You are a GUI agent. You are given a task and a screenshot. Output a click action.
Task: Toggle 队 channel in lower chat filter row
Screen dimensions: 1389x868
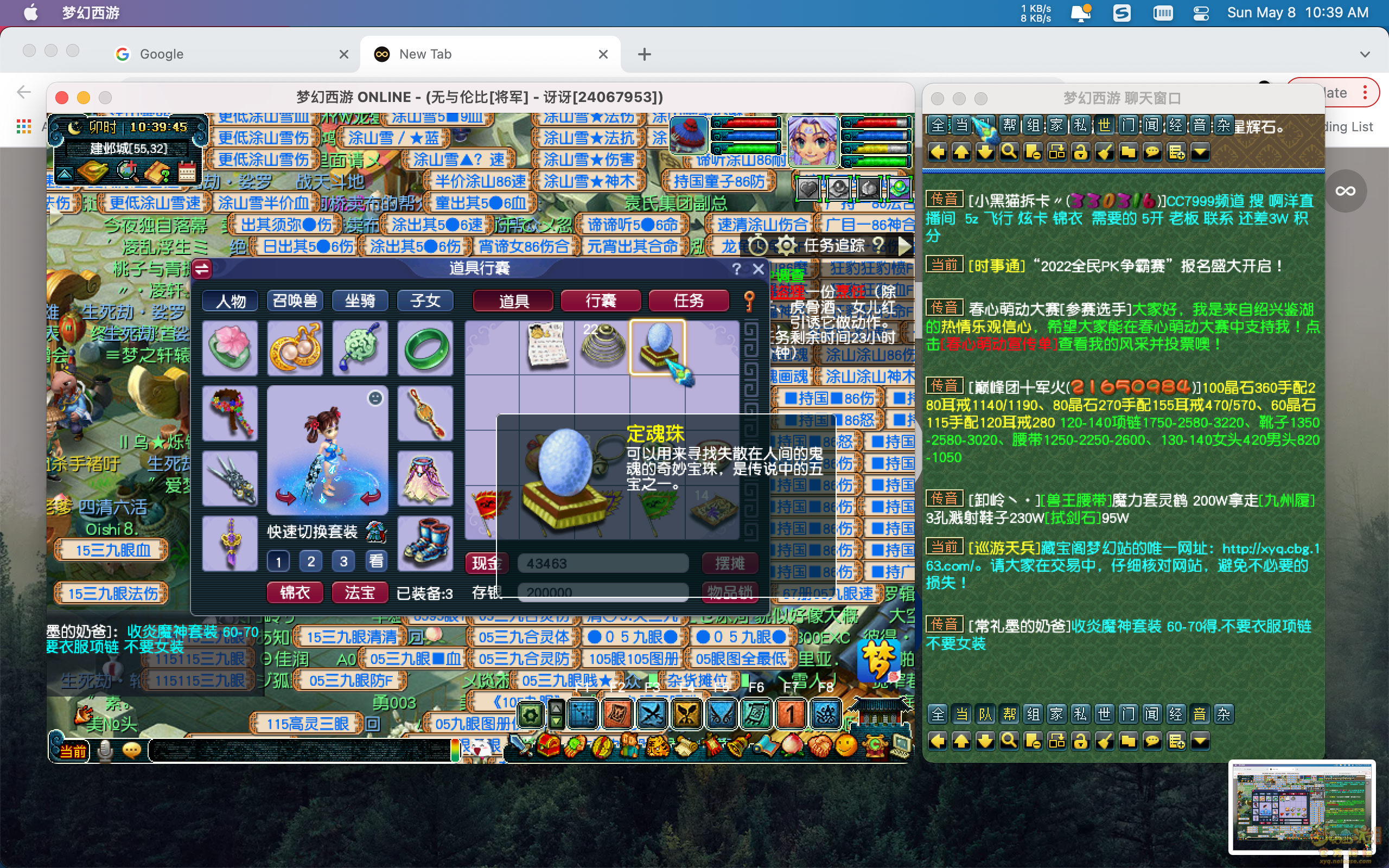pos(985,714)
